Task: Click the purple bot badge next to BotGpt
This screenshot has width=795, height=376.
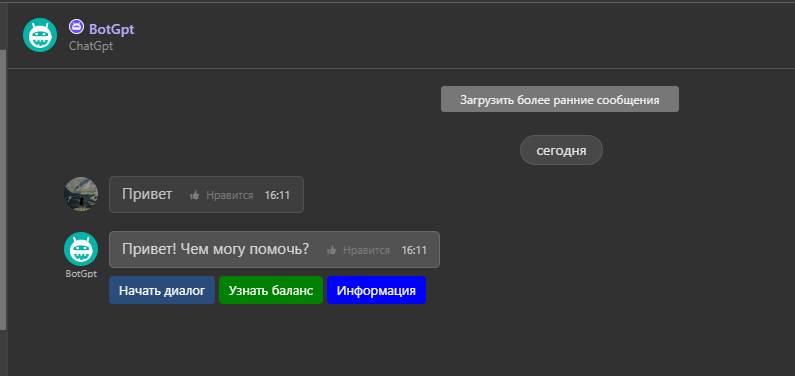Action: click(x=76, y=27)
